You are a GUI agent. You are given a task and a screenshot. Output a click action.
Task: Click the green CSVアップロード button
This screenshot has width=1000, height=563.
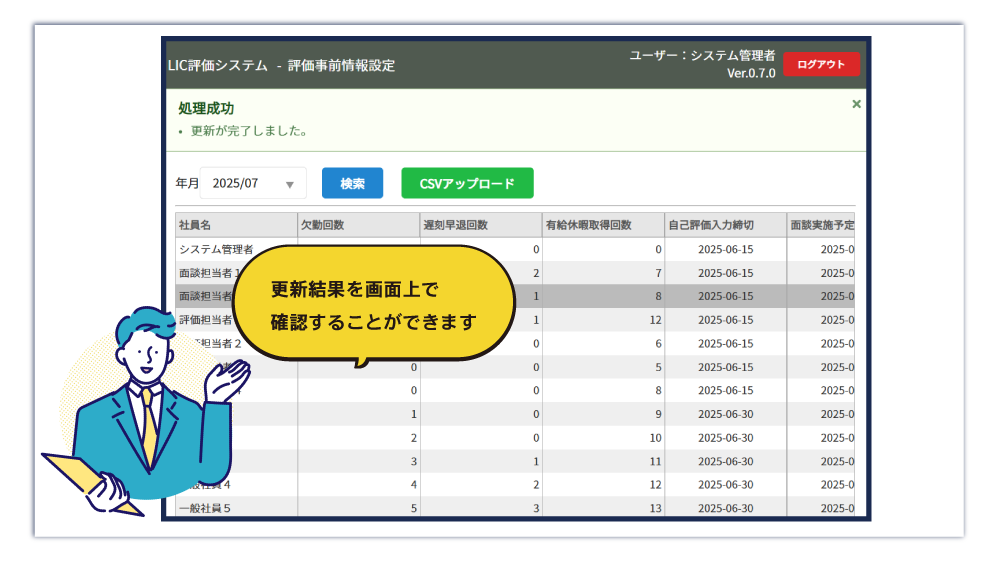point(467,184)
